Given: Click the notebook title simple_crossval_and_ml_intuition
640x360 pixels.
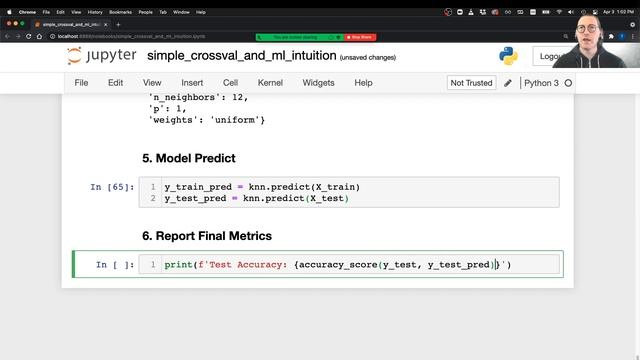Looking at the screenshot, I should [242, 56].
